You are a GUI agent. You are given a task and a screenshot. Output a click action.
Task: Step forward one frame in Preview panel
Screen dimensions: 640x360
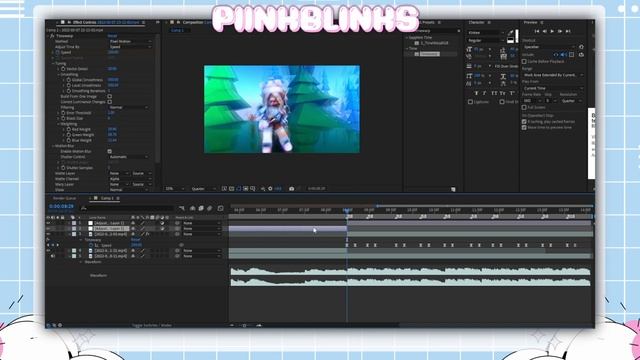[x=560, y=31]
